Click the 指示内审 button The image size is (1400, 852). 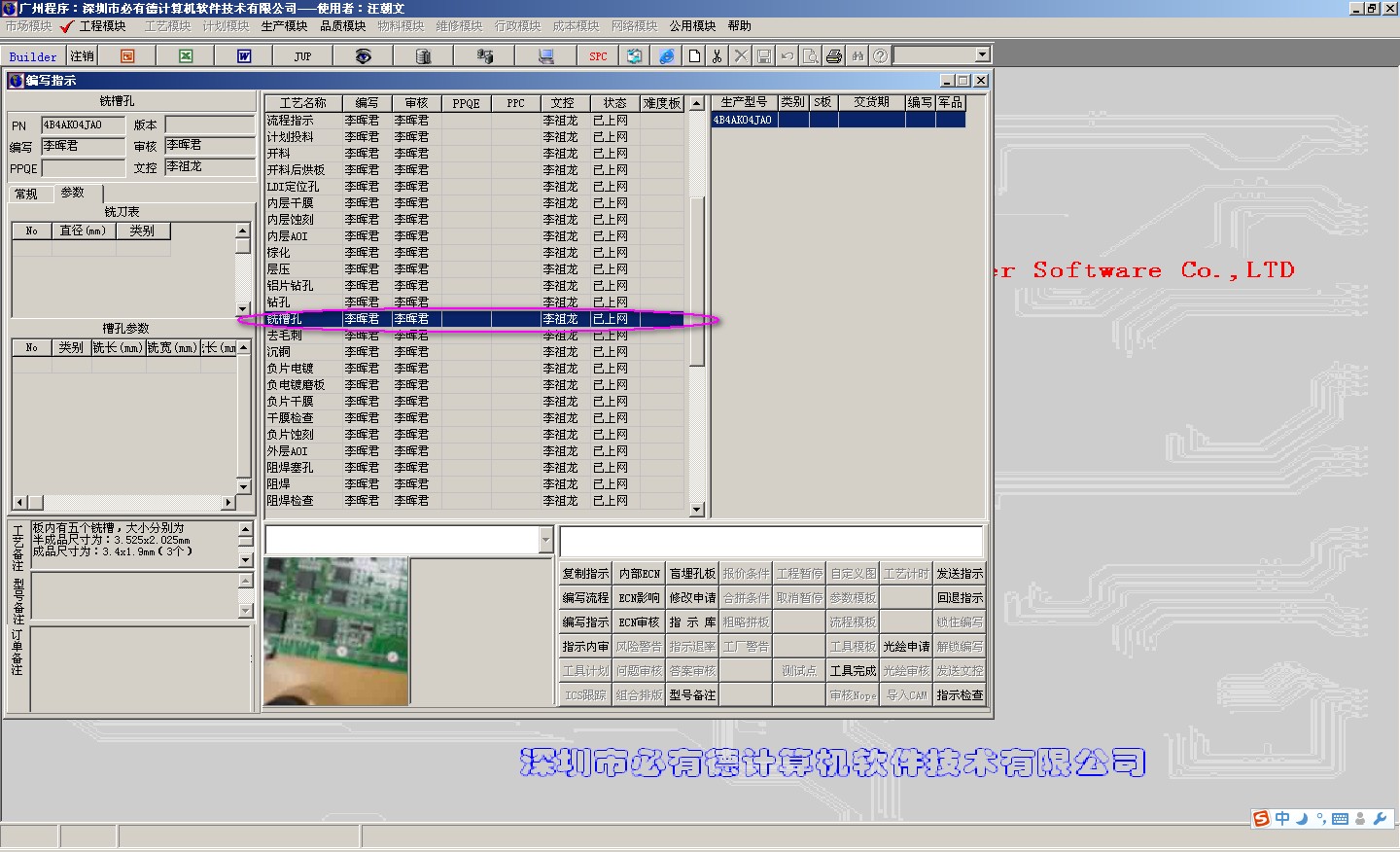tap(585, 647)
